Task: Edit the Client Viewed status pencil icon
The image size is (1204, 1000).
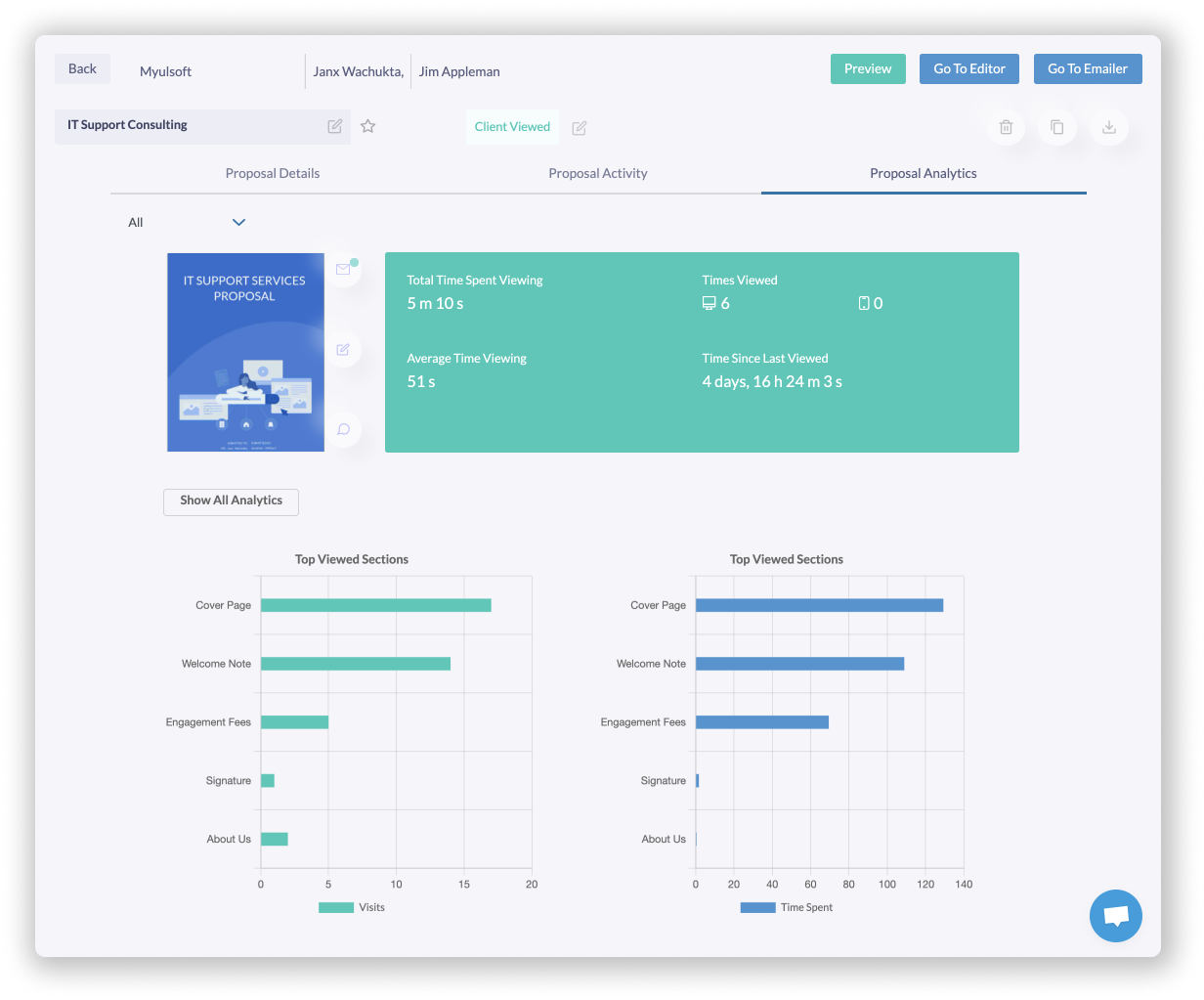Action: pos(580,128)
